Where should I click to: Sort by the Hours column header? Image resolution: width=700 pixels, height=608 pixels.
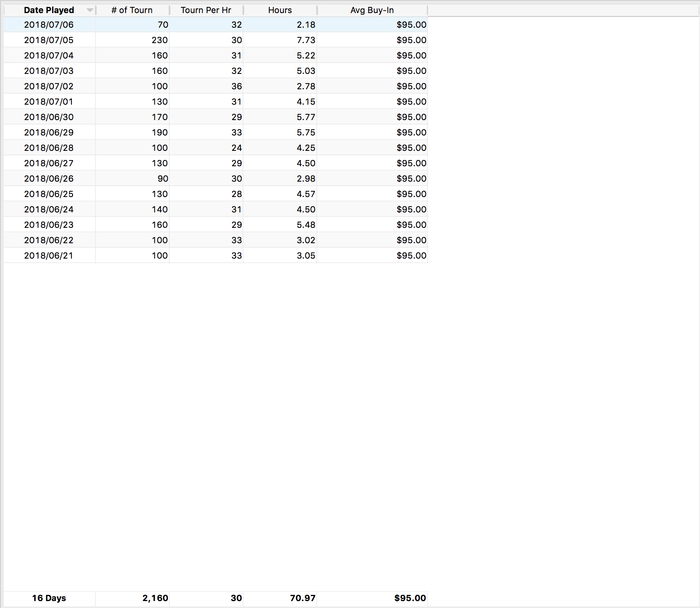tap(280, 10)
